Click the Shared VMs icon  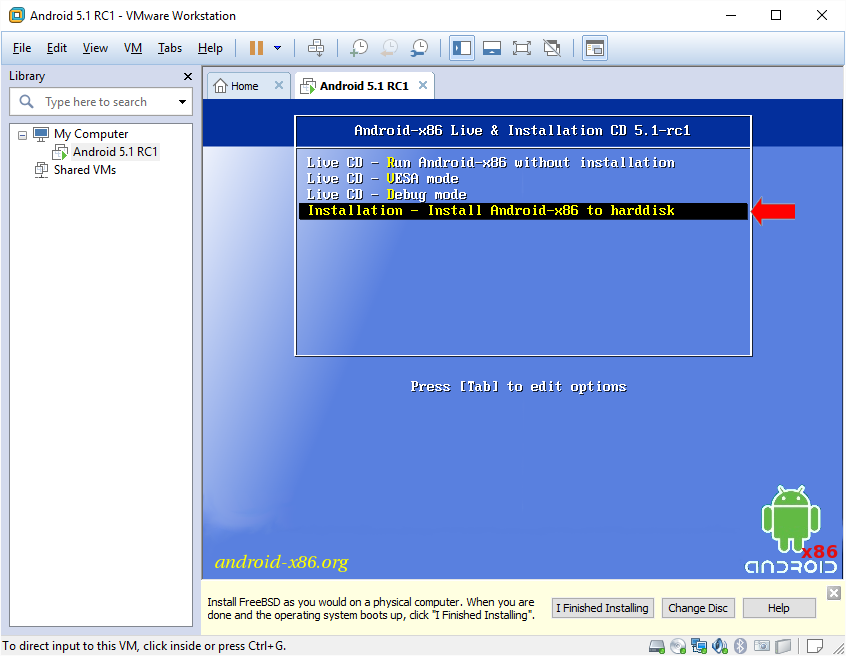pyautogui.click(x=41, y=170)
